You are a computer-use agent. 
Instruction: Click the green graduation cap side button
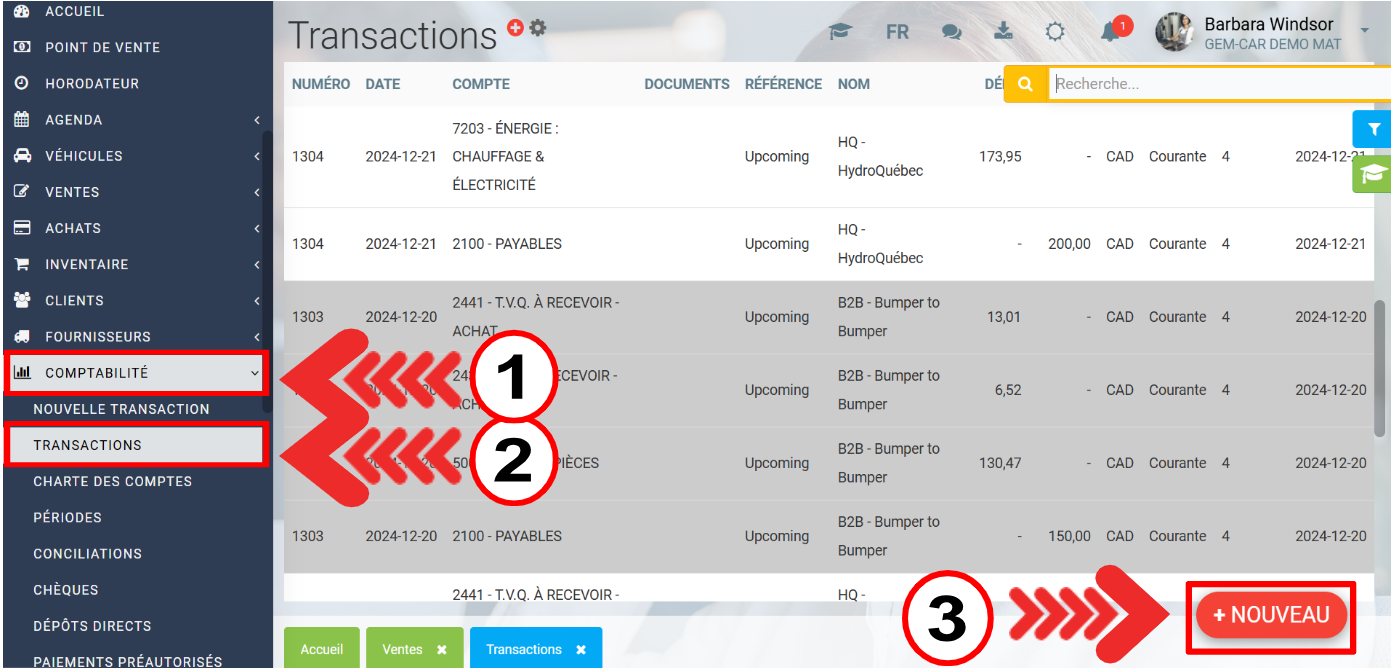point(1374,173)
